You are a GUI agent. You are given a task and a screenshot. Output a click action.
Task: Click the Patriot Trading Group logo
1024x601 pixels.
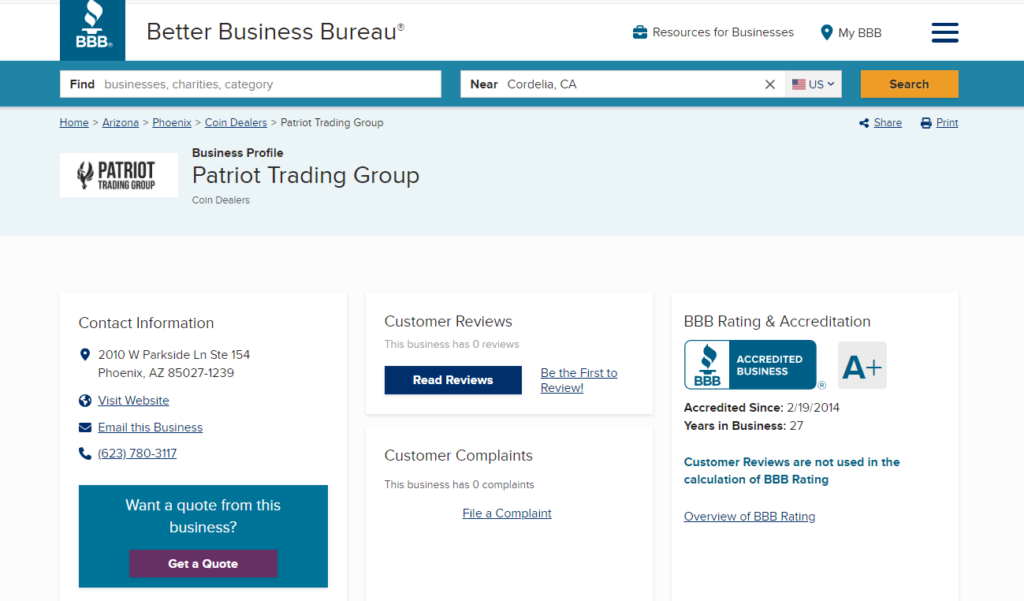tap(119, 175)
